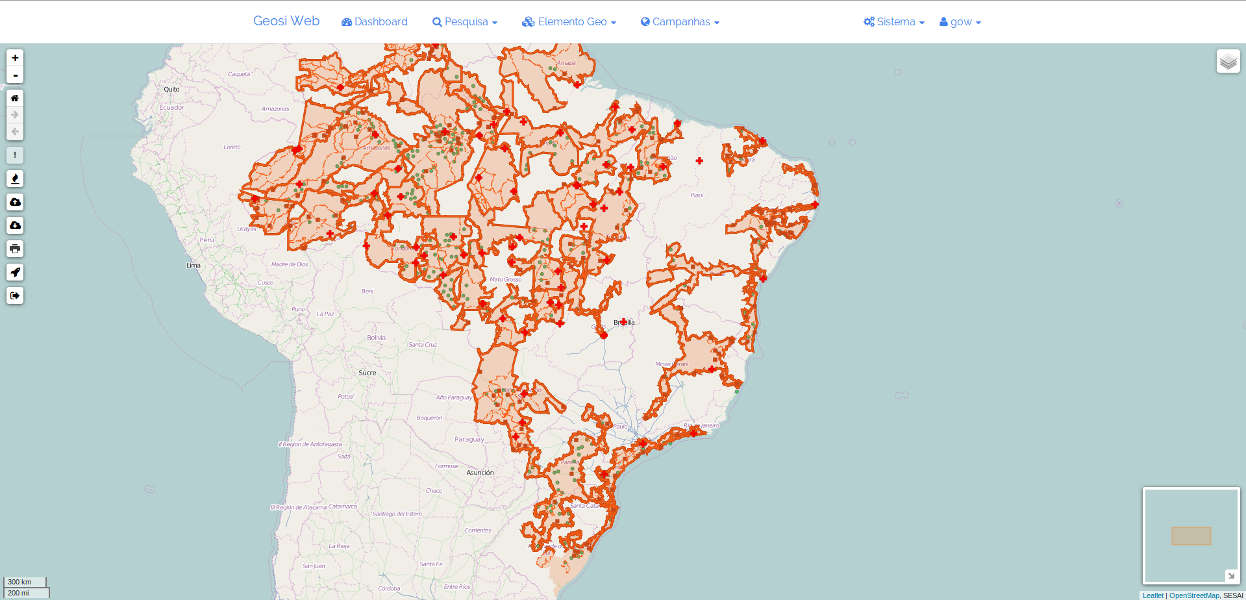Click the Geosi Web brand link
Viewport: 1246px width, 600px height.
point(286,20)
